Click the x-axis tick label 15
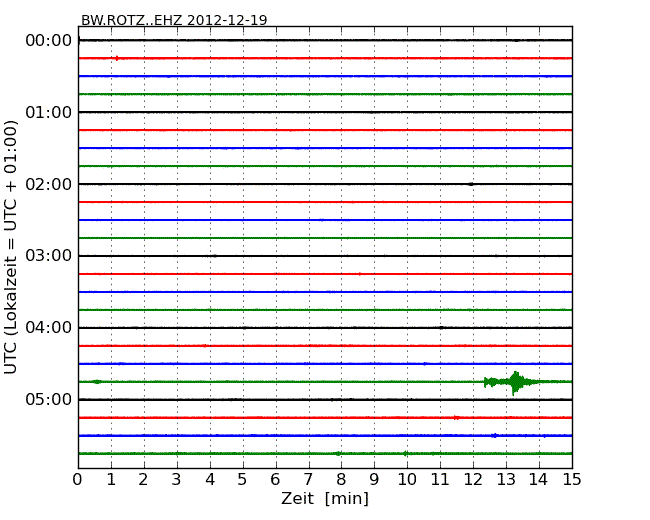This screenshot has height=520, width=650. tap(572, 480)
